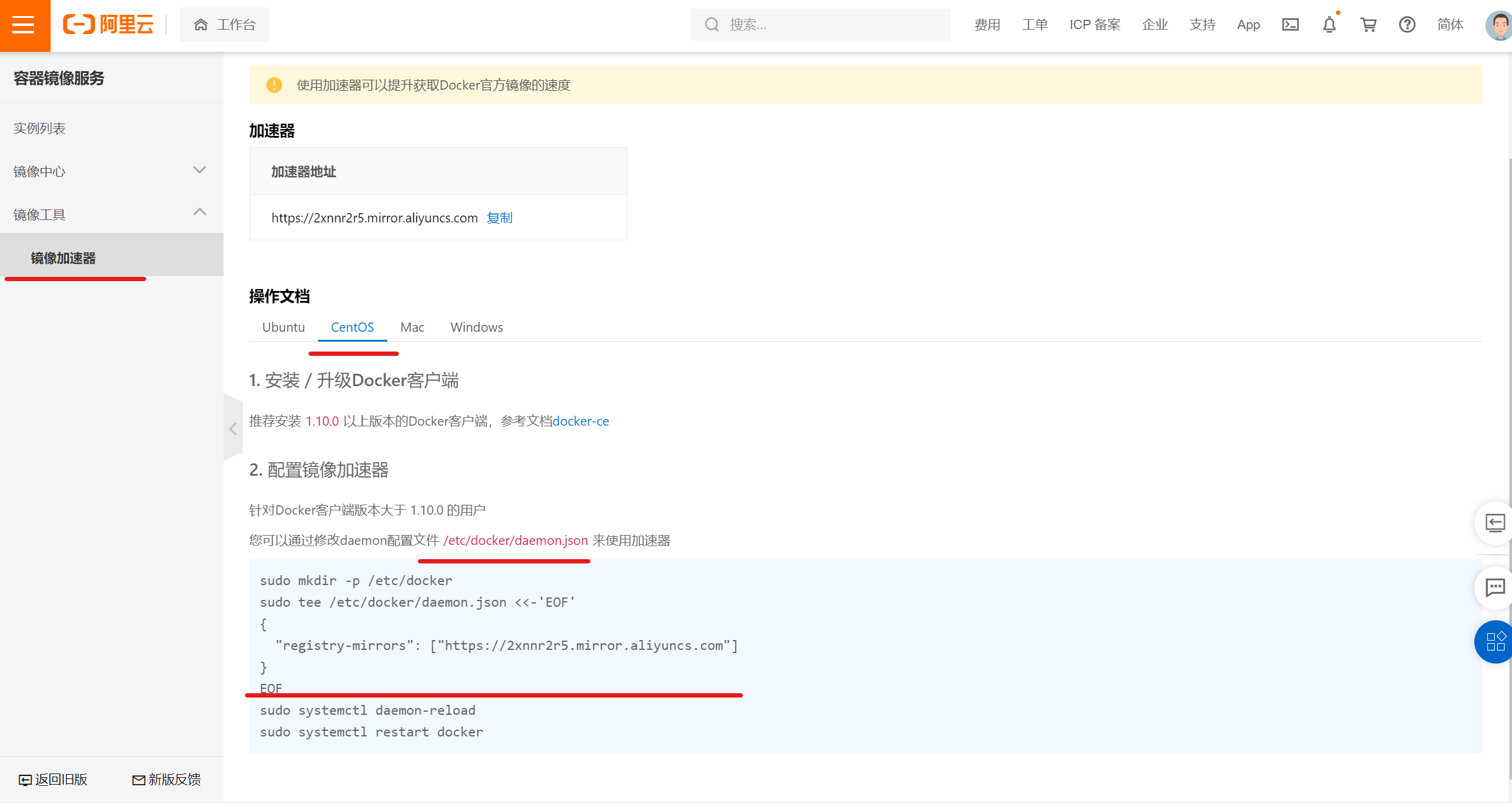Open the floating chat message icon
The width and height of the screenshot is (1512, 805).
click(x=1495, y=587)
